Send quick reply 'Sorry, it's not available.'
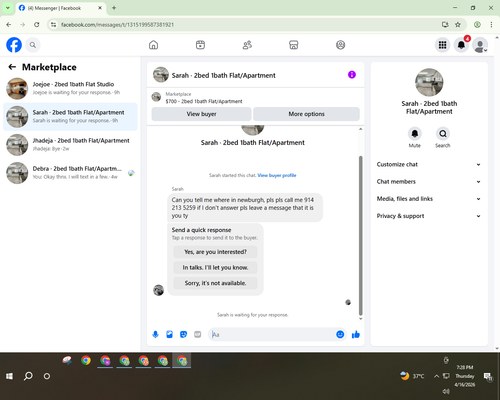Viewport: 500px width, 400px height. [x=215, y=283]
